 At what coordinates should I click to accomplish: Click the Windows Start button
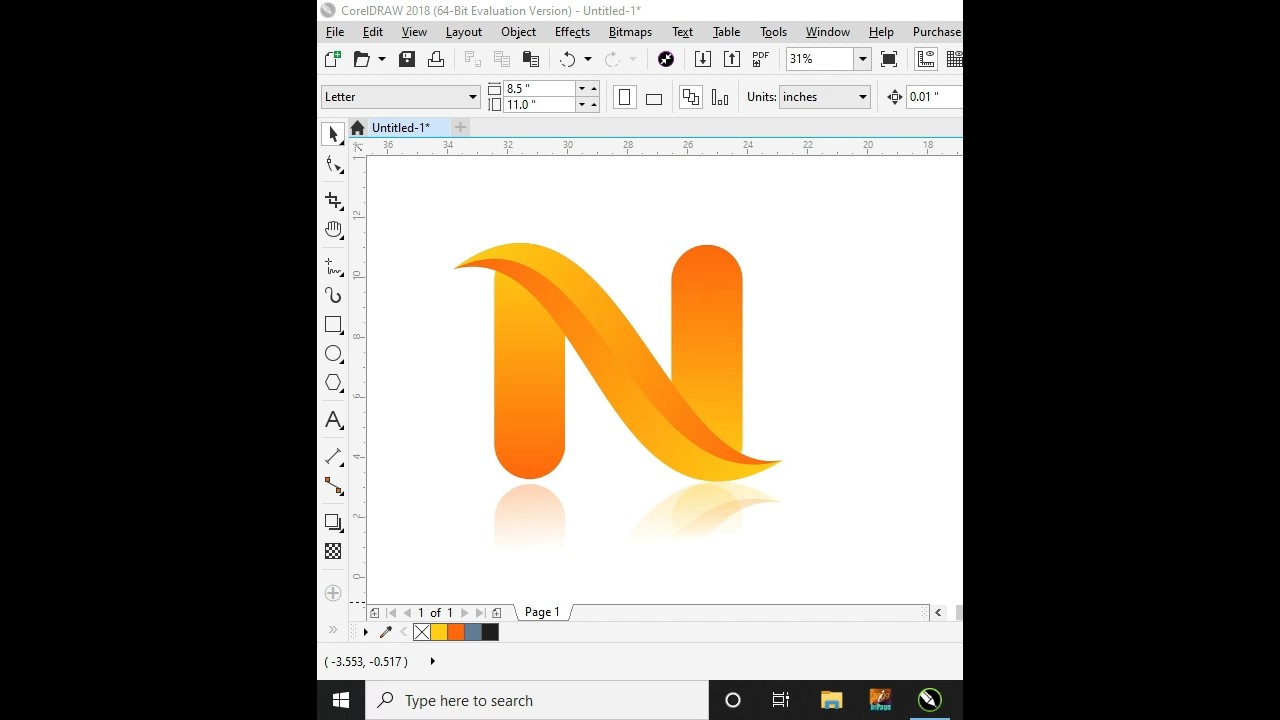pyautogui.click(x=341, y=701)
